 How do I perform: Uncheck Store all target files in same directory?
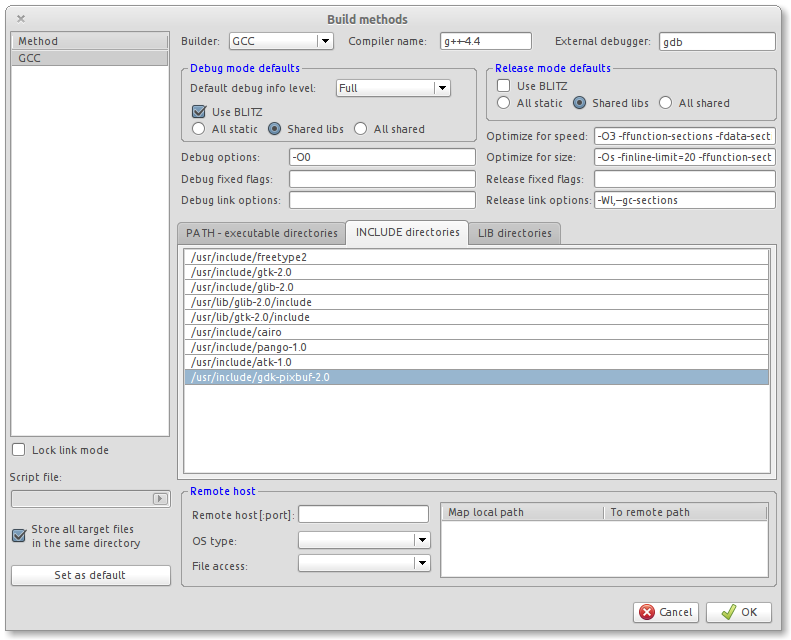(19, 535)
